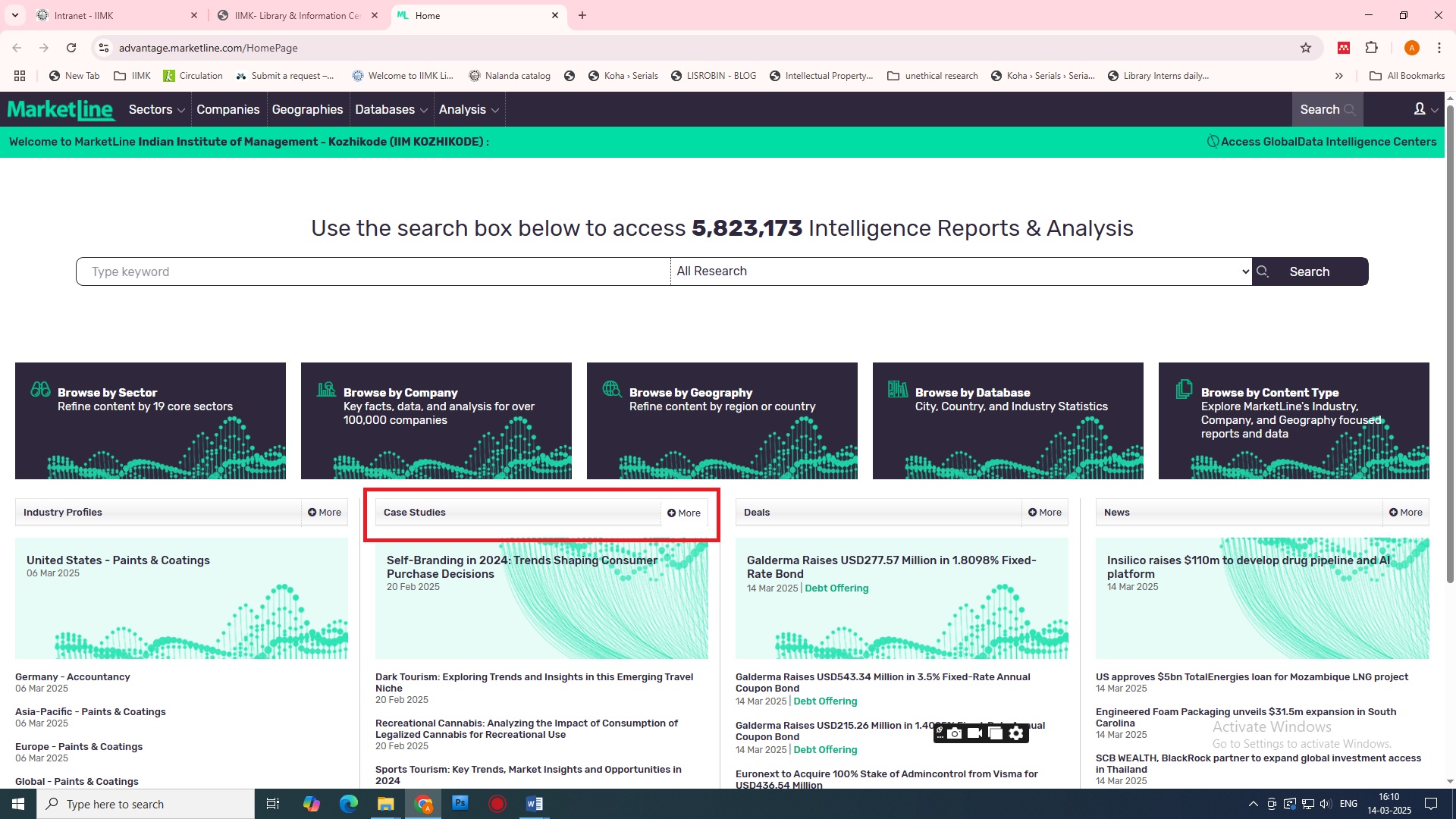
Task: Click the camera icon in the screen recorder toolbar
Action: [x=955, y=733]
